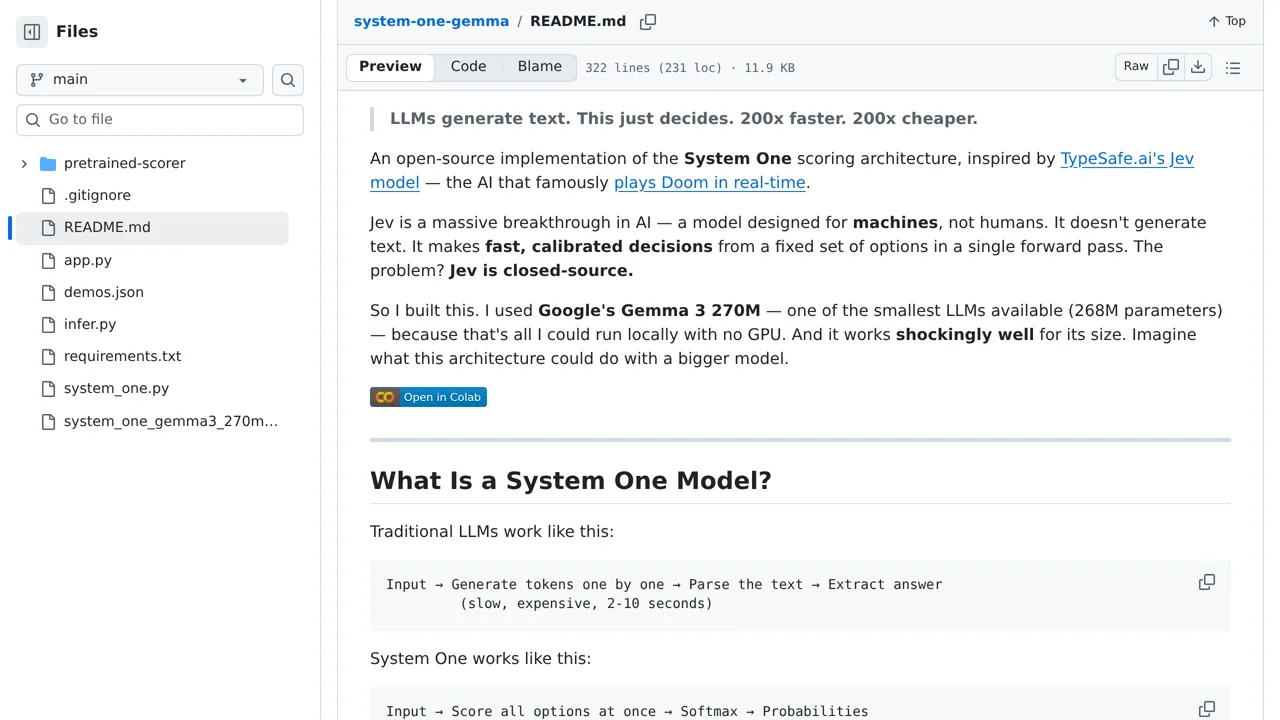View the Raw file
The width and height of the screenshot is (1280, 720).
1136,67
